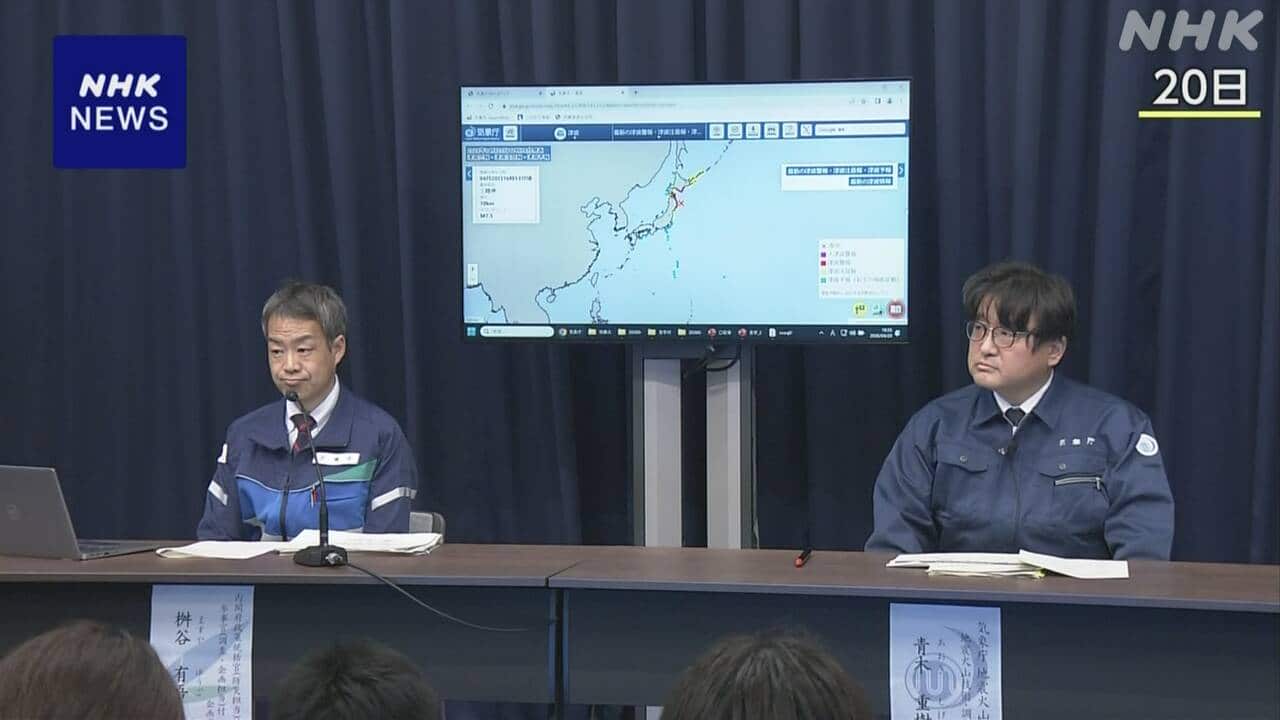Click the JMA home logo in header
The height and width of the screenshot is (720, 1280).
[481, 132]
